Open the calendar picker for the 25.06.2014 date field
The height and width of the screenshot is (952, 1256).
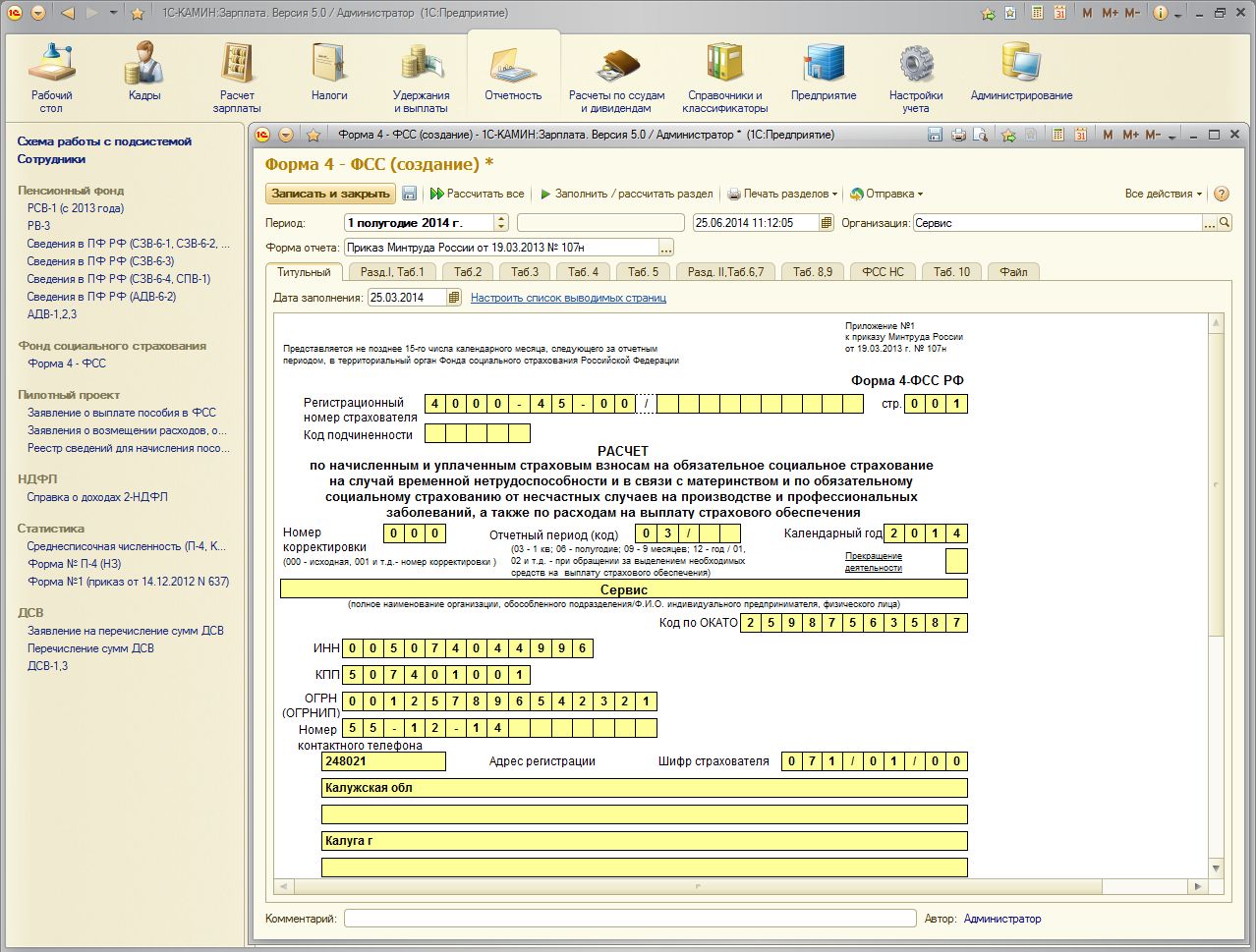[x=827, y=223]
